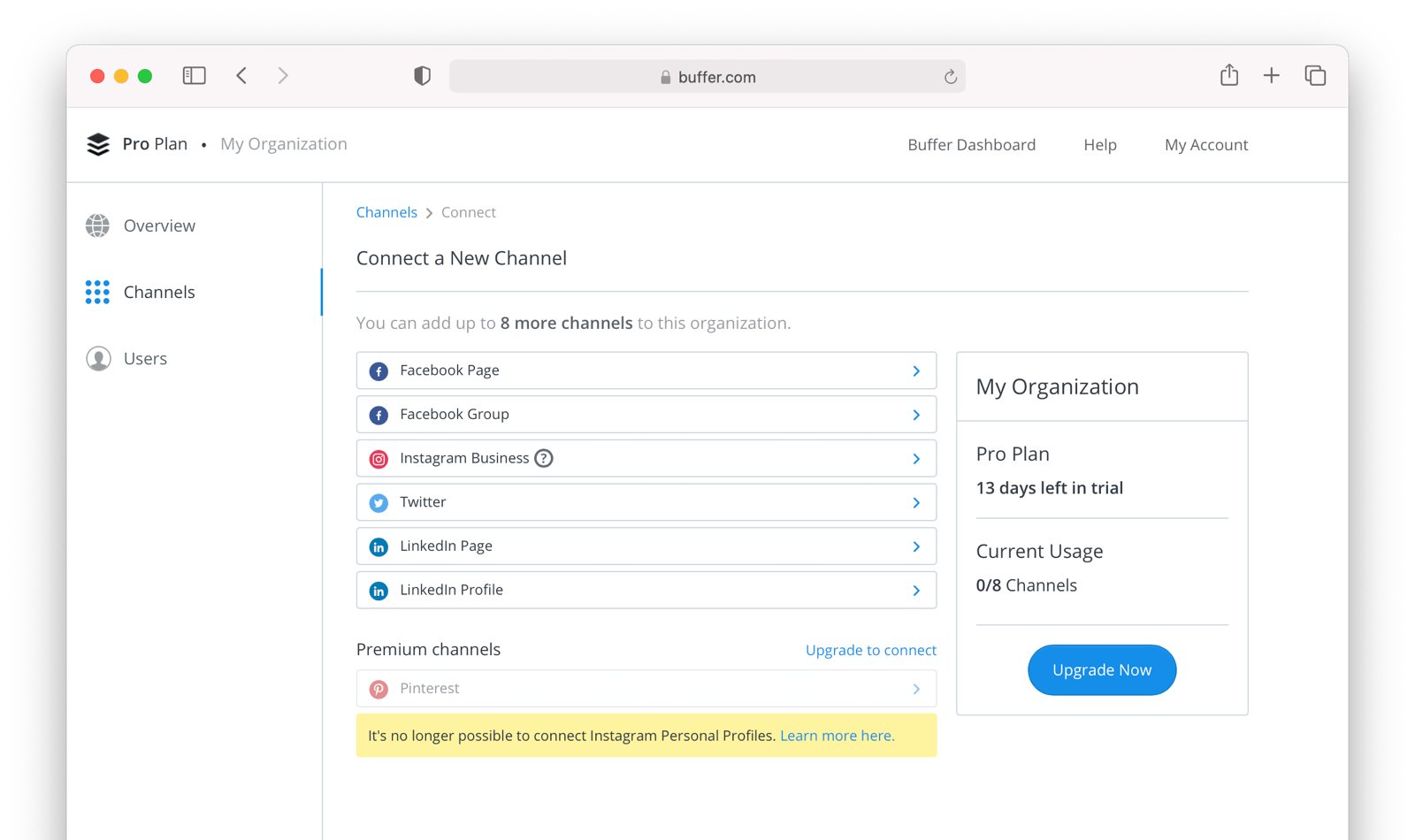Open My Account
The height and width of the screenshot is (840, 1415).
(x=1205, y=144)
